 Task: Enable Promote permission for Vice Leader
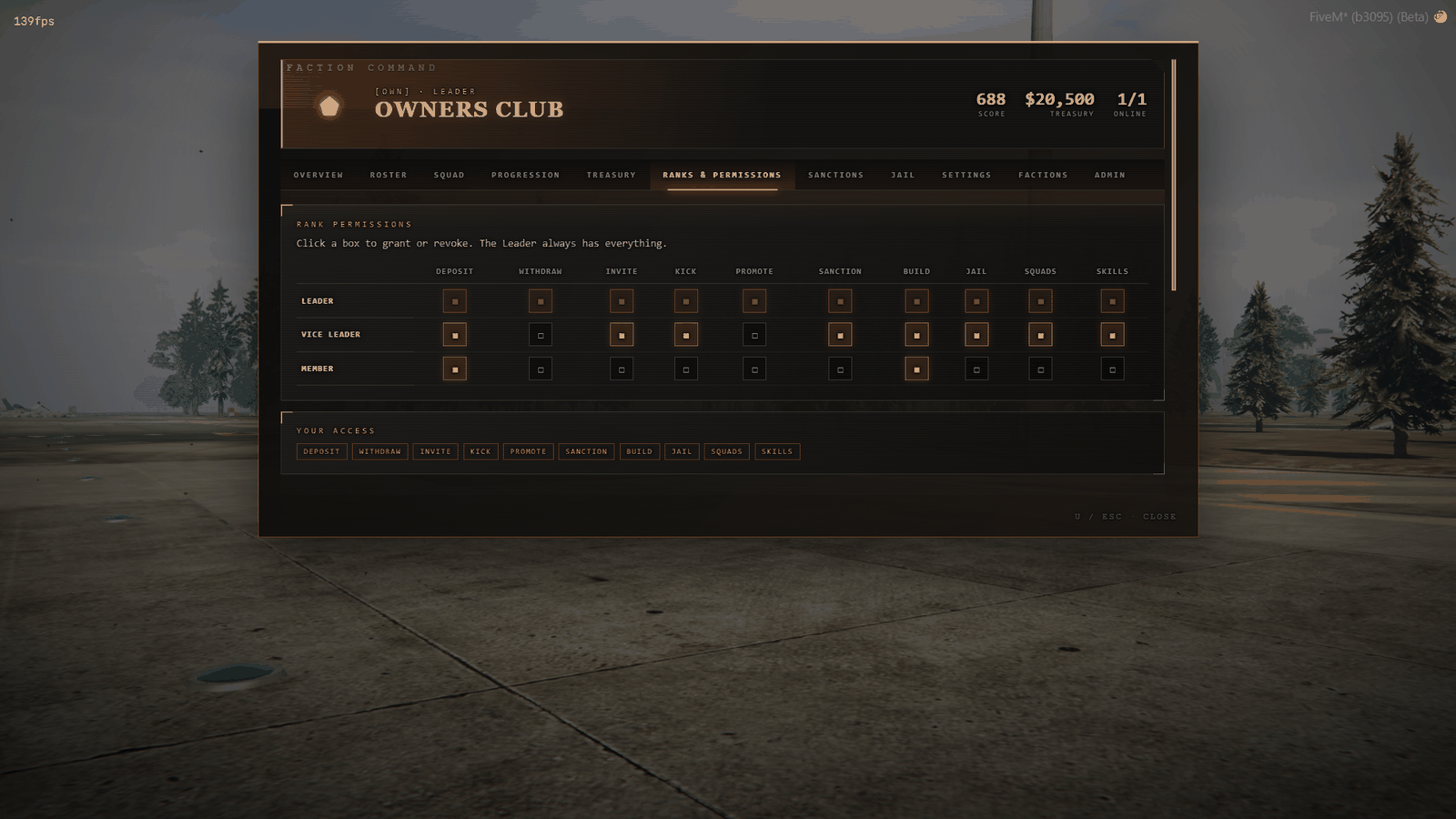[x=754, y=335]
